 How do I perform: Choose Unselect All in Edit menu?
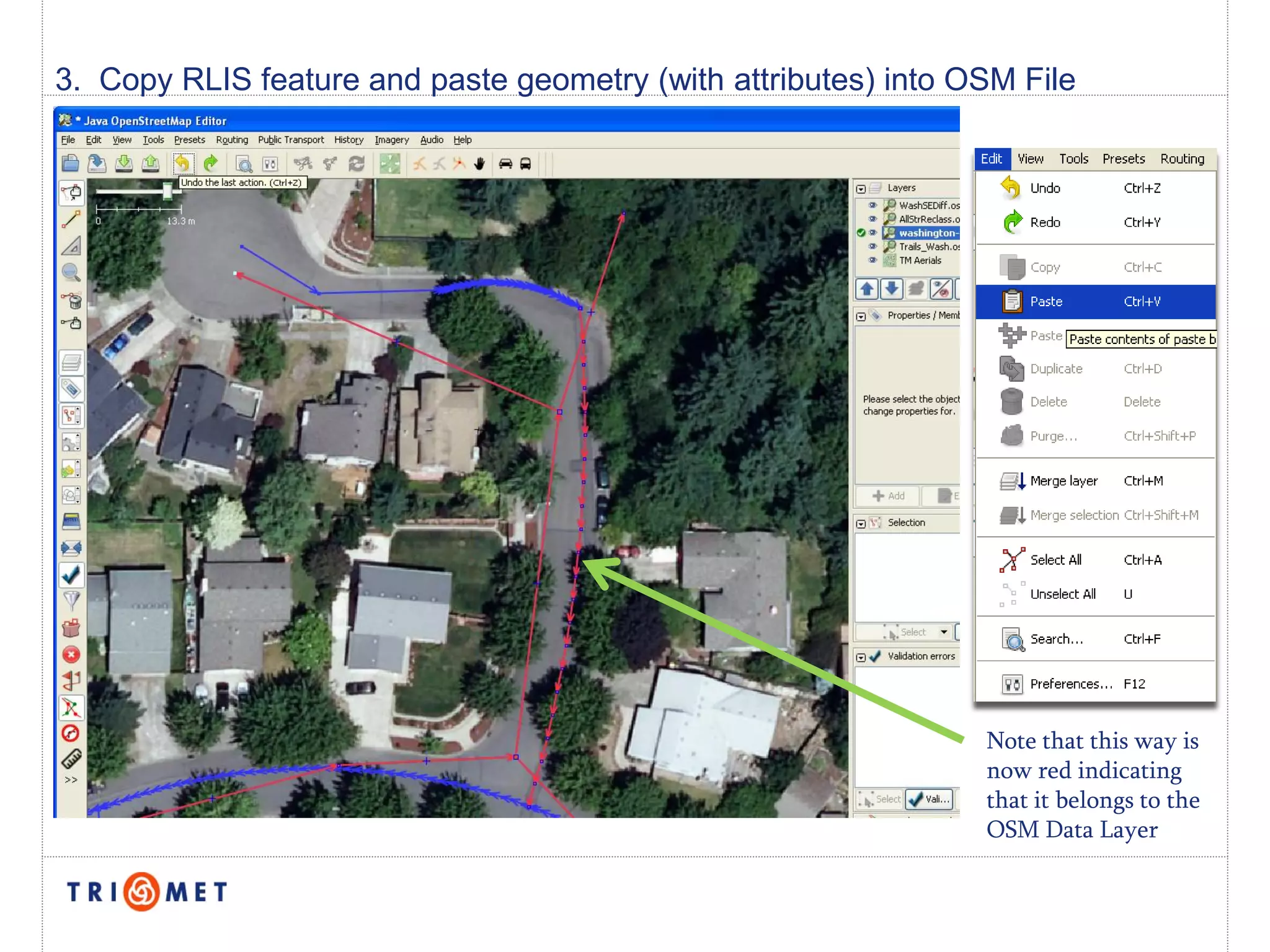(1096, 594)
